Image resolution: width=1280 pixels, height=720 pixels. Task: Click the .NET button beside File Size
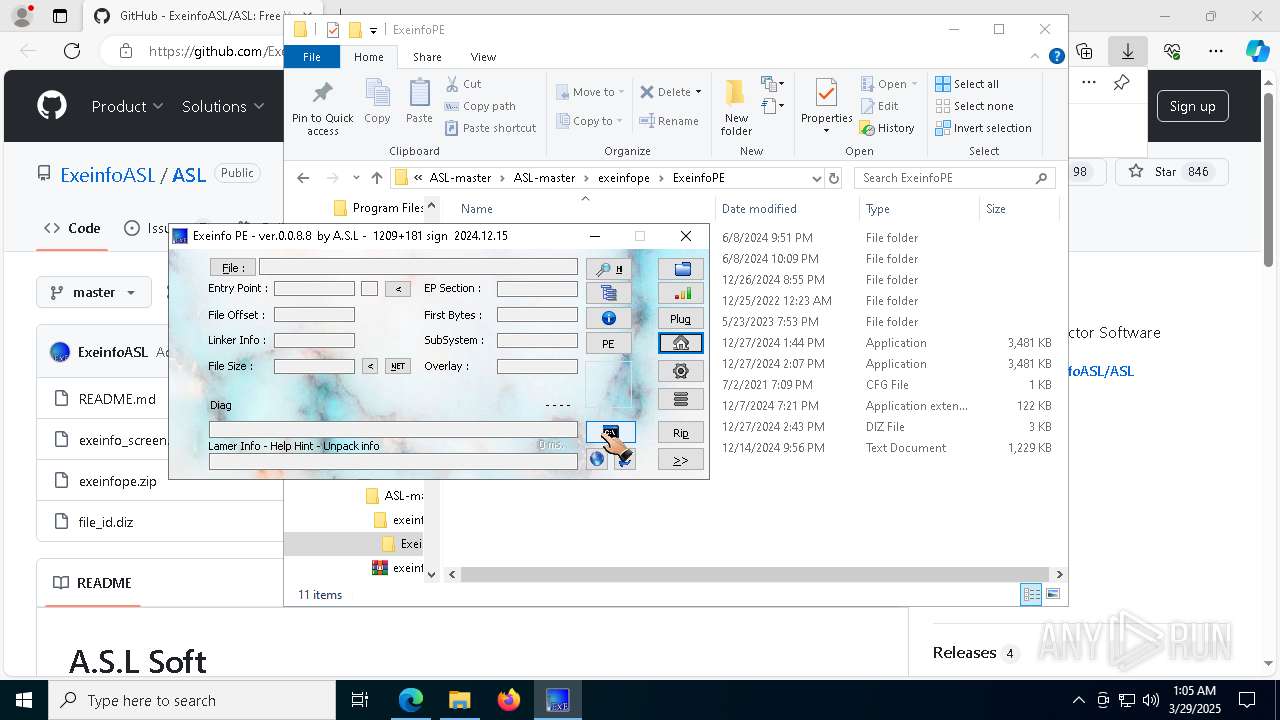point(398,366)
